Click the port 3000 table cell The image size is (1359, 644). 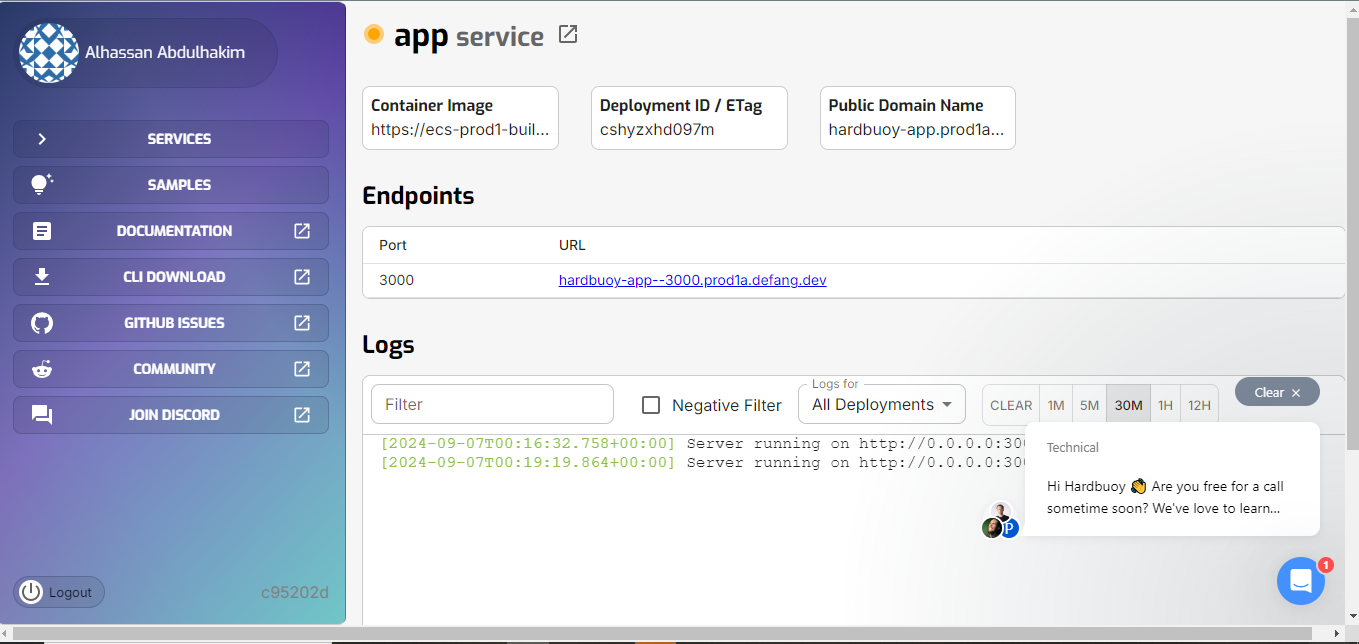pyautogui.click(x=396, y=280)
